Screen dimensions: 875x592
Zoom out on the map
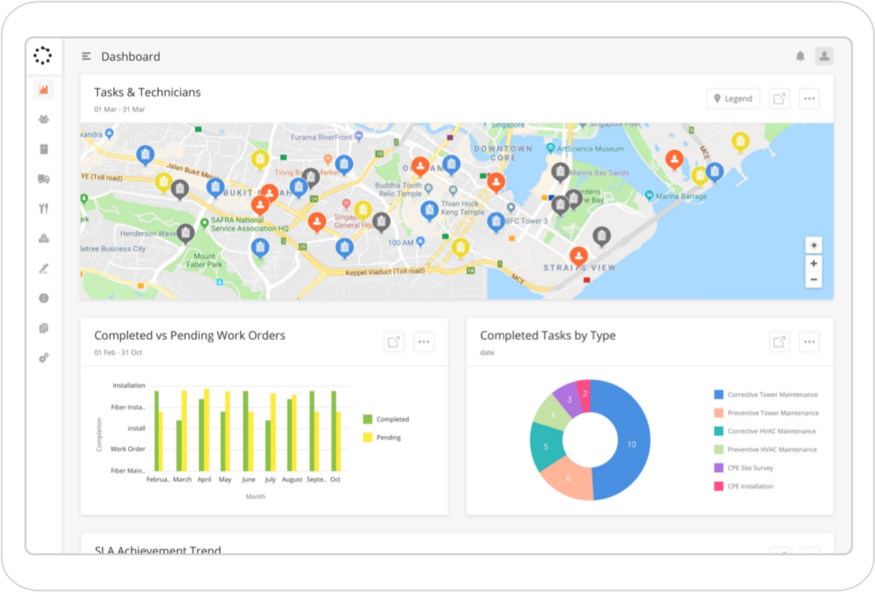(814, 279)
